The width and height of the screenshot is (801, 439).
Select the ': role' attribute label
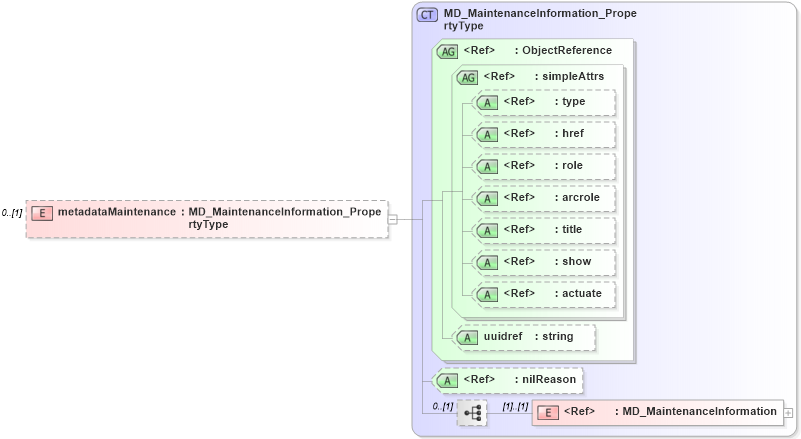pos(569,165)
